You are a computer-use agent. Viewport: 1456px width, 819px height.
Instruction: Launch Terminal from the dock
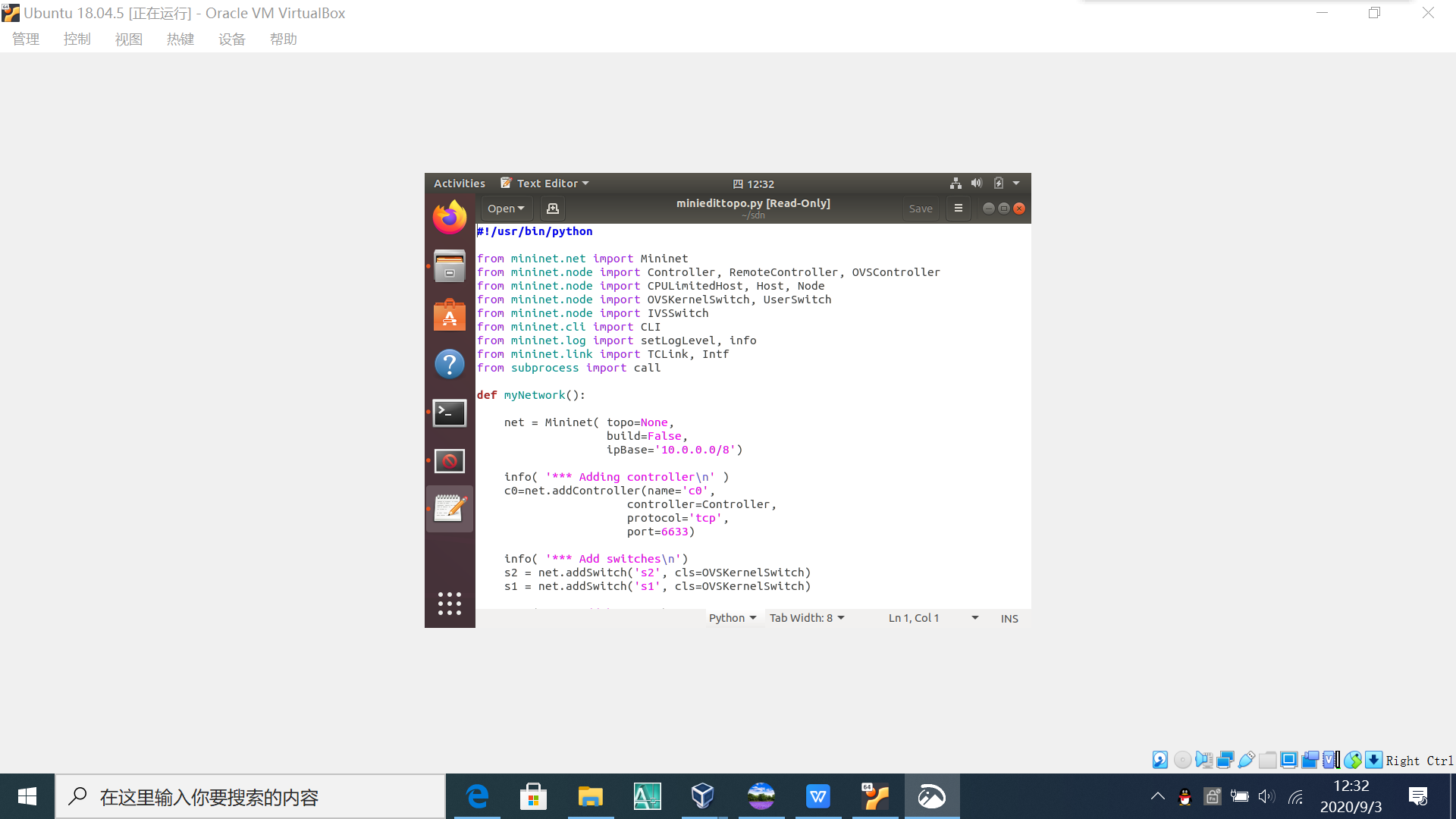click(450, 413)
